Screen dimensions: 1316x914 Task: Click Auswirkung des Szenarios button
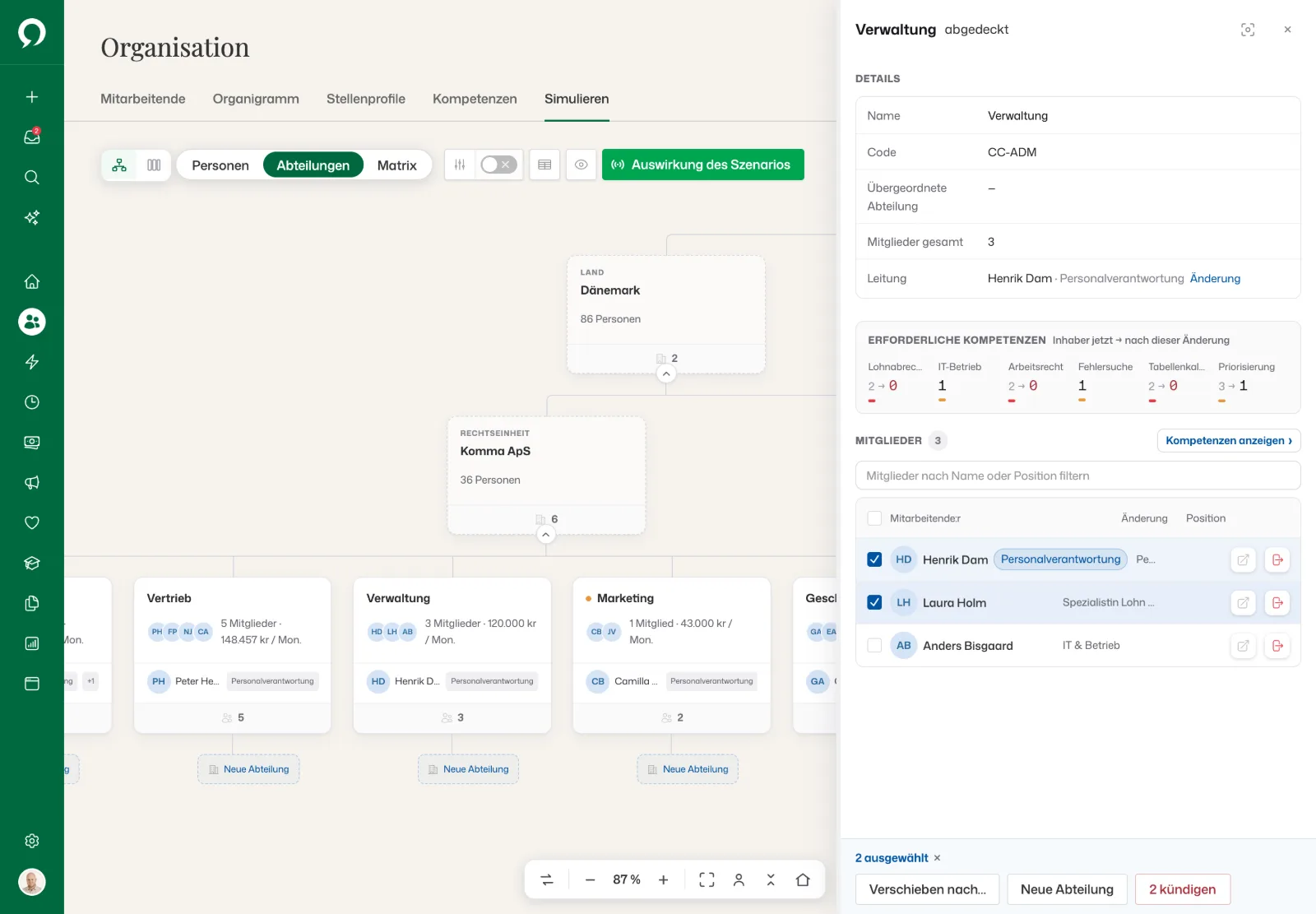point(703,165)
